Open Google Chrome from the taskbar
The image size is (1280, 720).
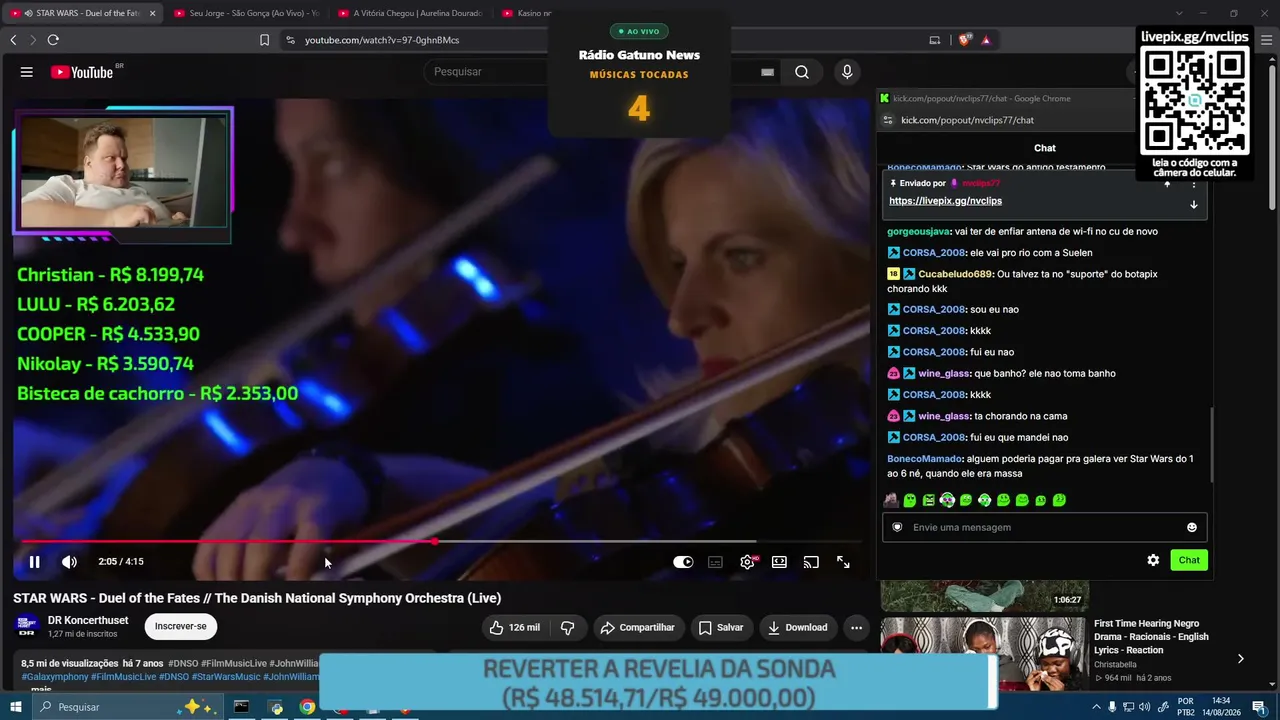click(x=307, y=707)
